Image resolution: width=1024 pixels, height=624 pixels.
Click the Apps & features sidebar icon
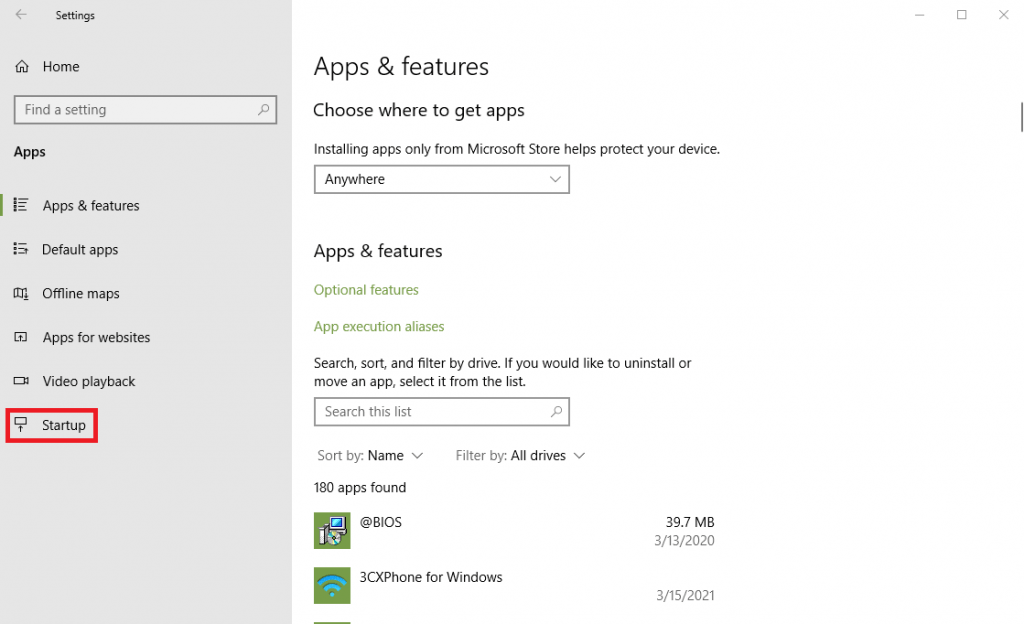[x=21, y=205]
